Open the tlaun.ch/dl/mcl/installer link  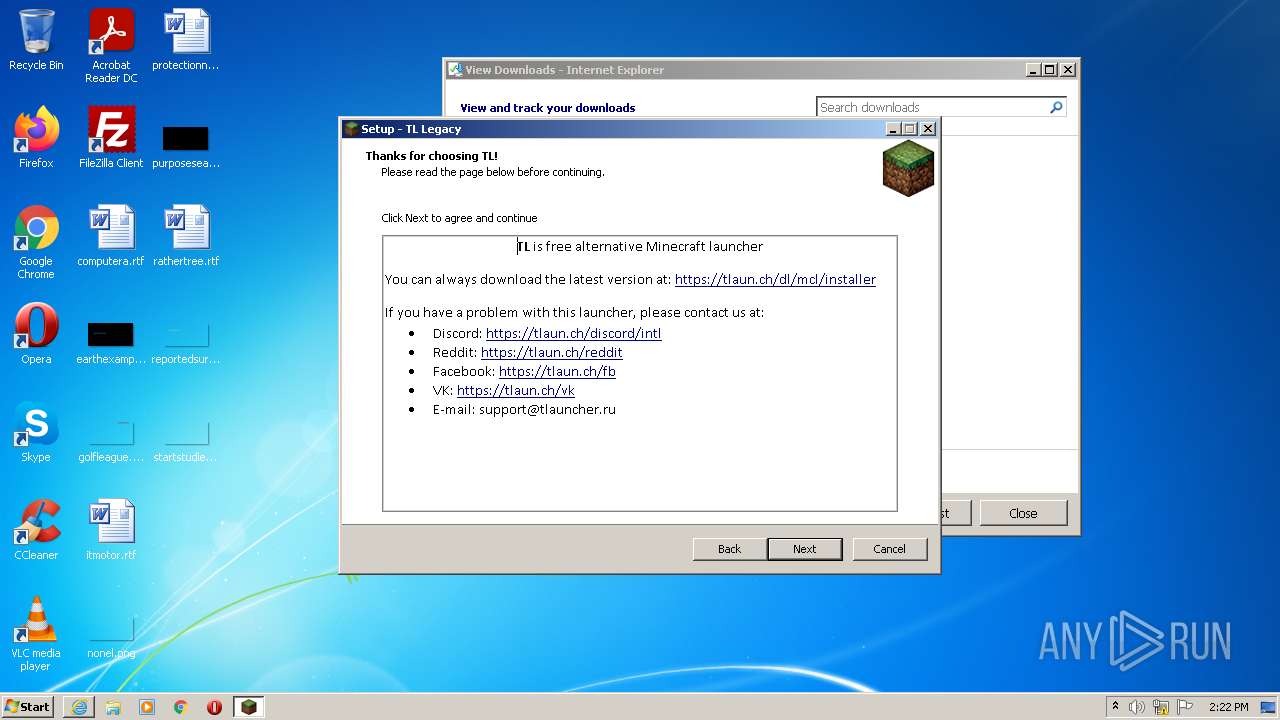[x=775, y=280]
